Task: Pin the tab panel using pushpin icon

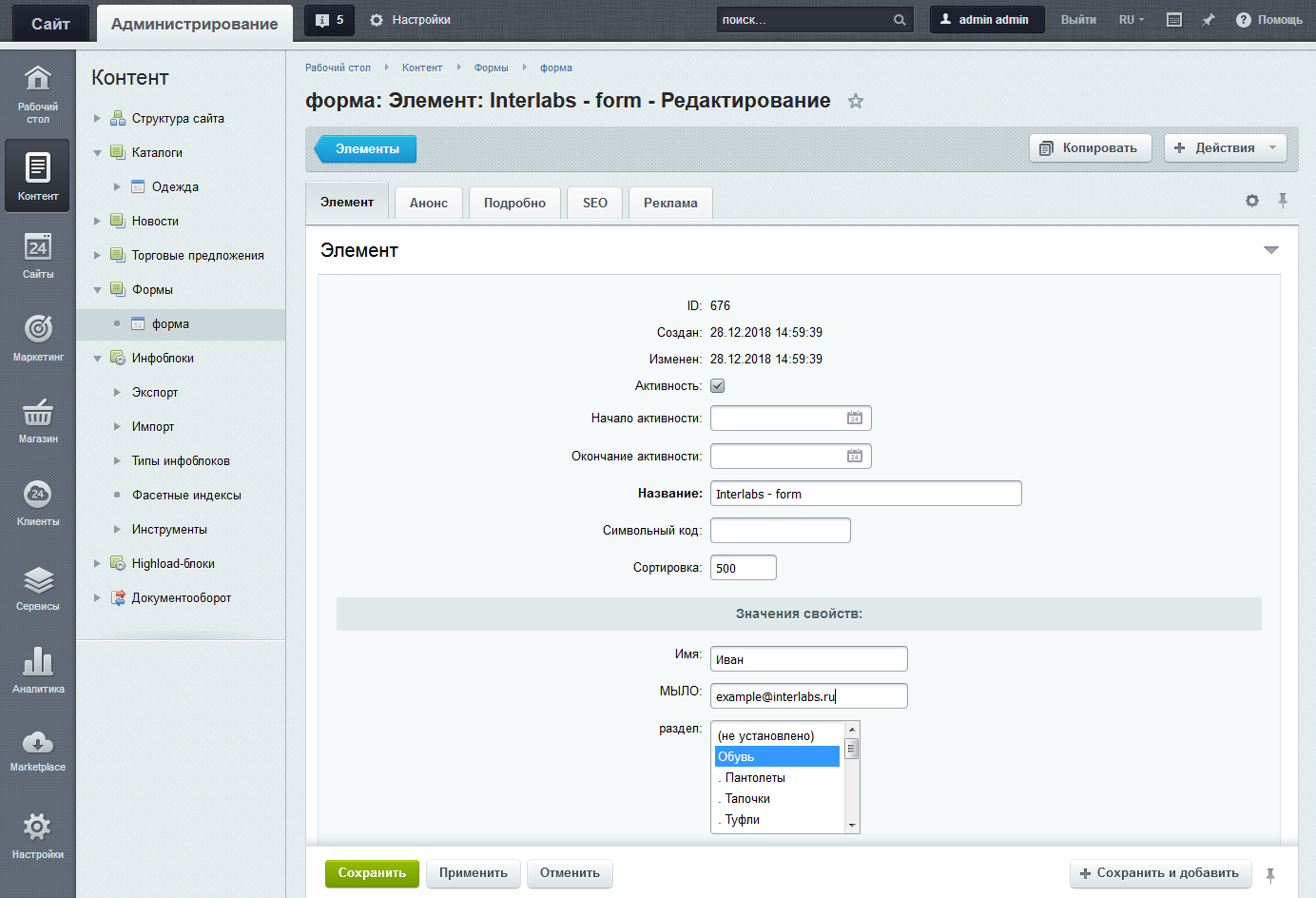Action: 1283,201
